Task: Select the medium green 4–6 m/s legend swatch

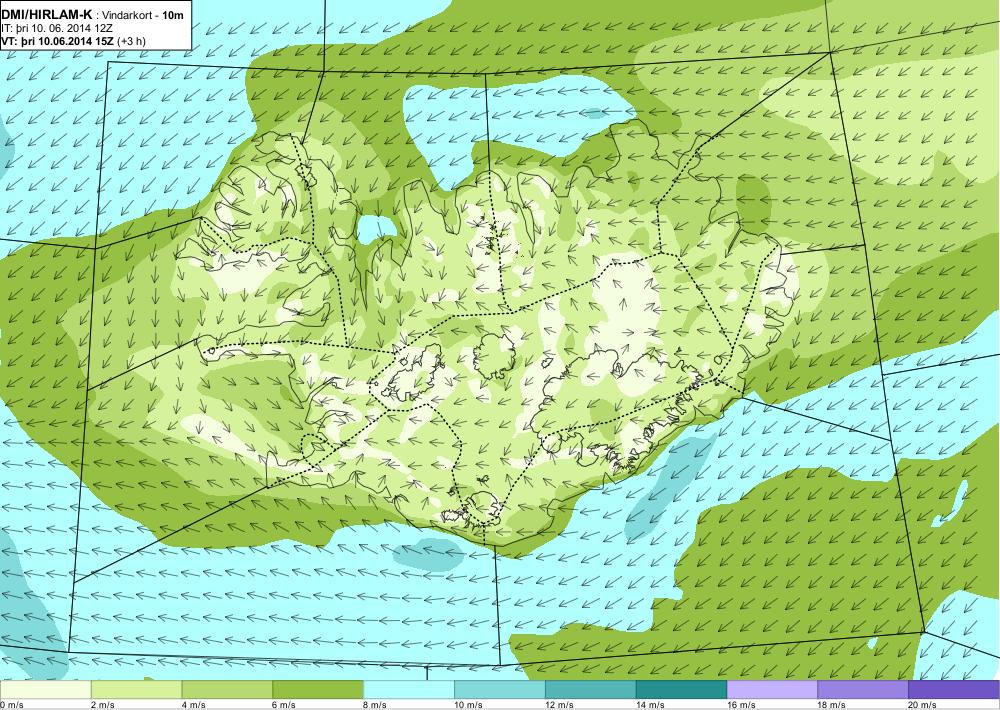Action: click(227, 690)
